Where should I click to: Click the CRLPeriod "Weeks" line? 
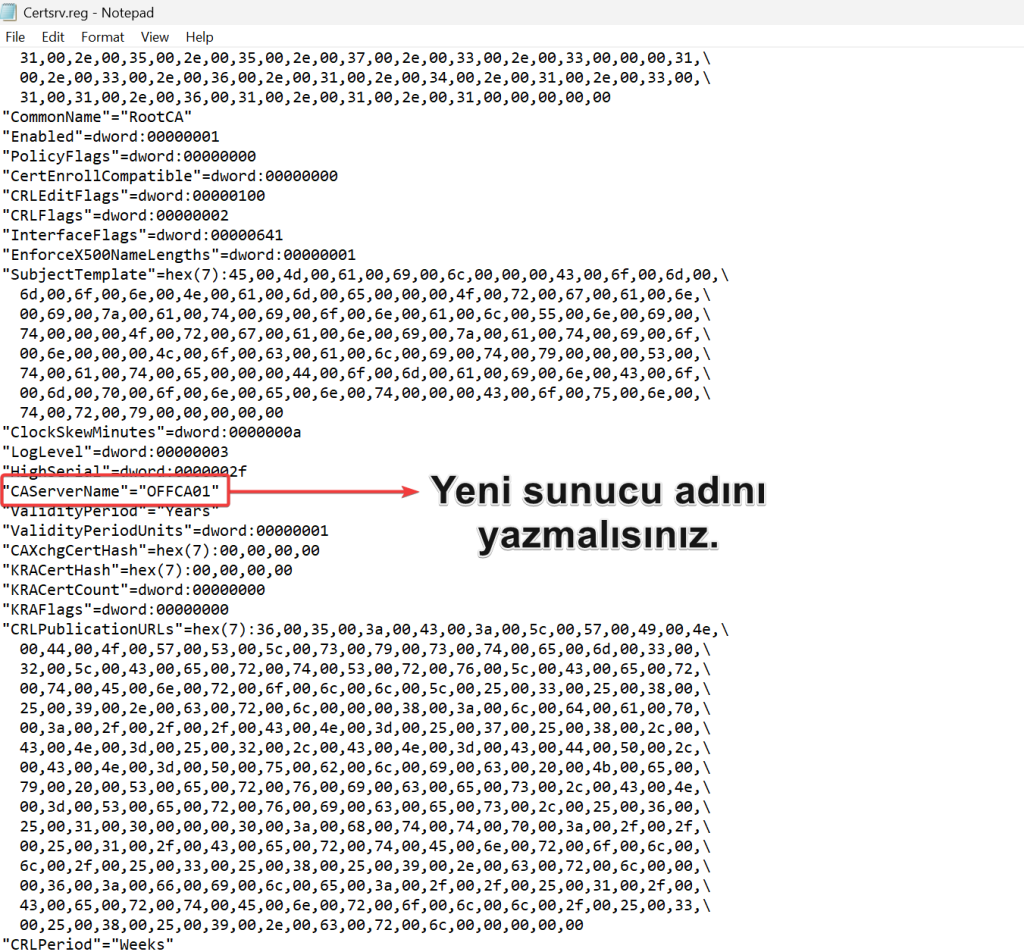click(x=88, y=944)
